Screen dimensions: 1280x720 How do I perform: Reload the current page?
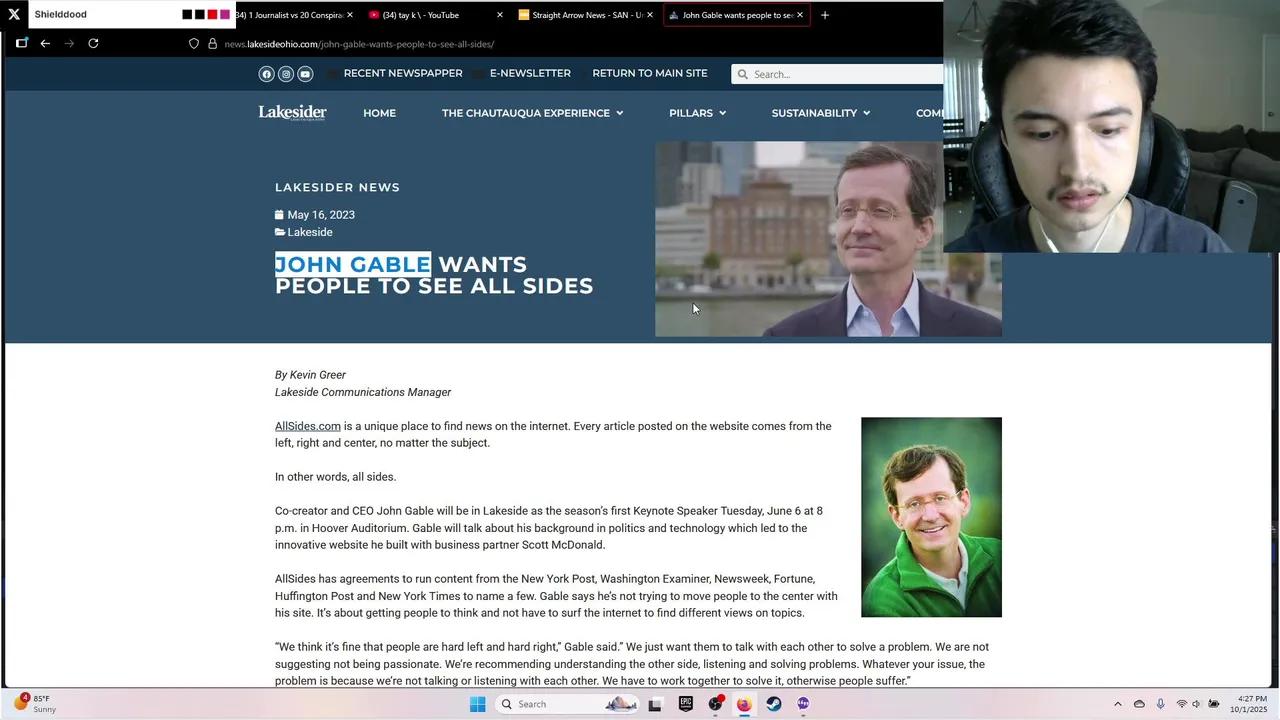(93, 43)
